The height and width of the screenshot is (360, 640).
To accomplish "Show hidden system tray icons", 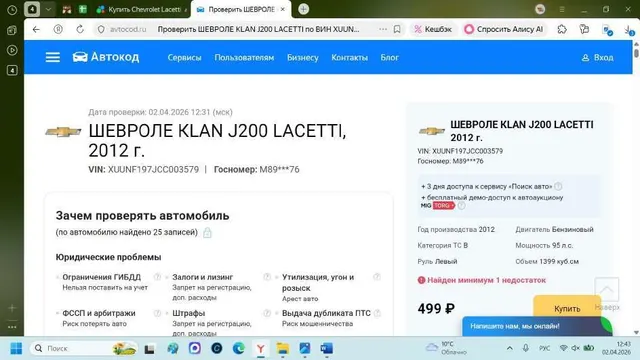I will (509, 348).
